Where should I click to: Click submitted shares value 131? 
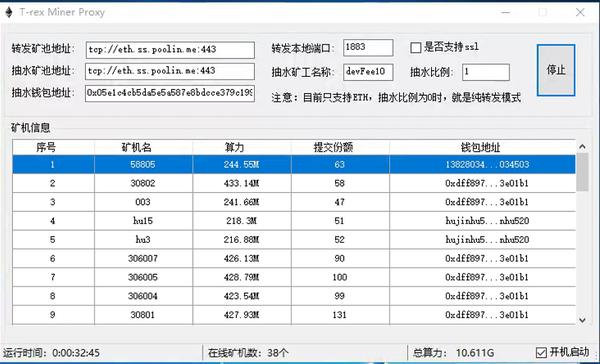coord(339,315)
